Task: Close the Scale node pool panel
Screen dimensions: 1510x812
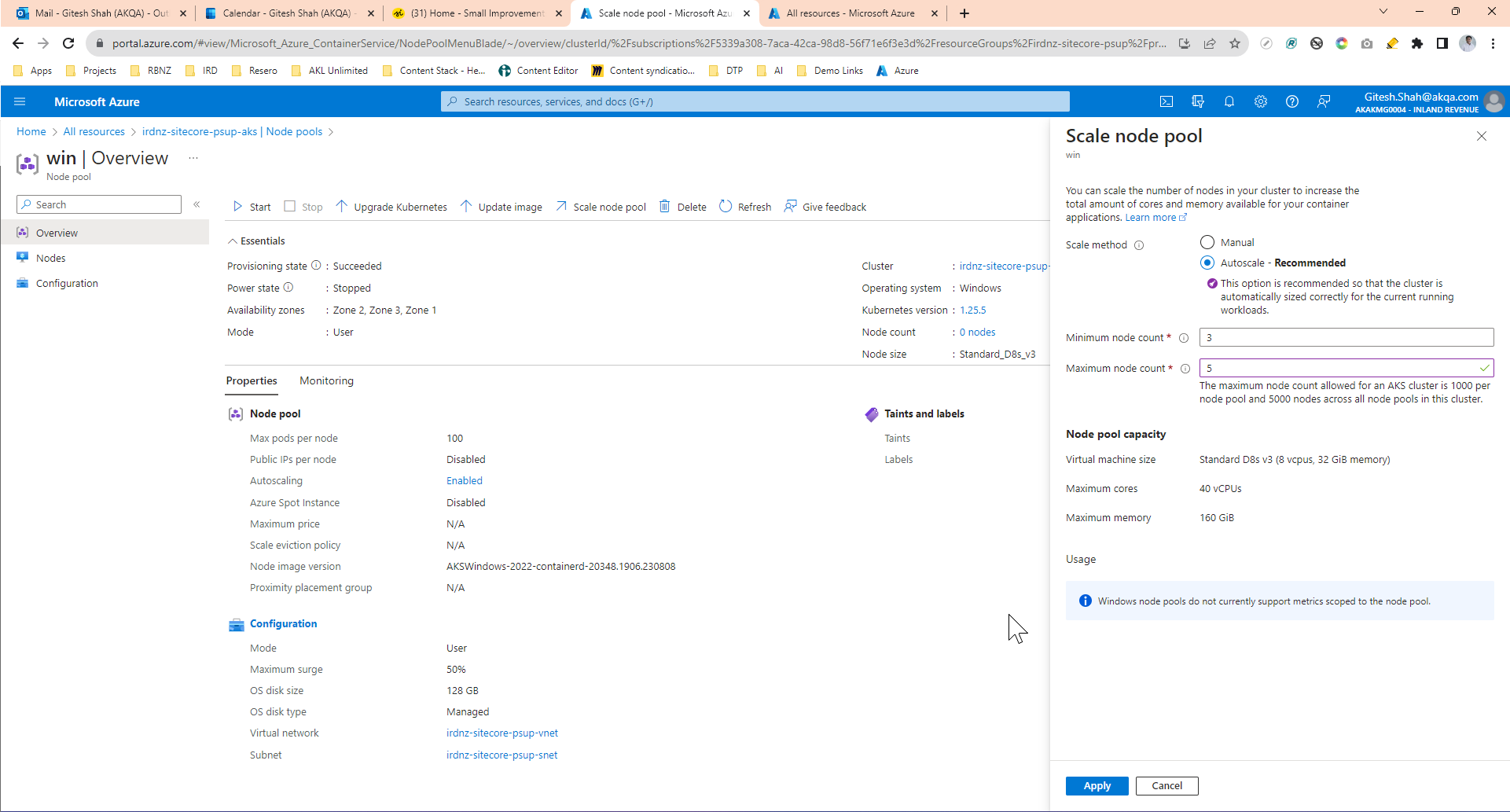Action: 1482,136
